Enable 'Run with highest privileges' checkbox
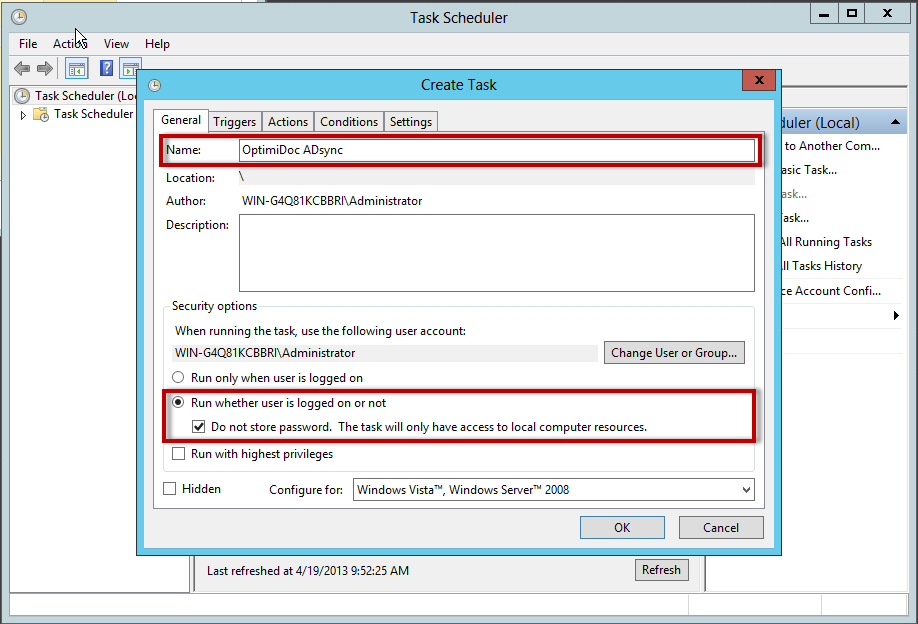Image resolution: width=918 pixels, height=624 pixels. [178, 454]
